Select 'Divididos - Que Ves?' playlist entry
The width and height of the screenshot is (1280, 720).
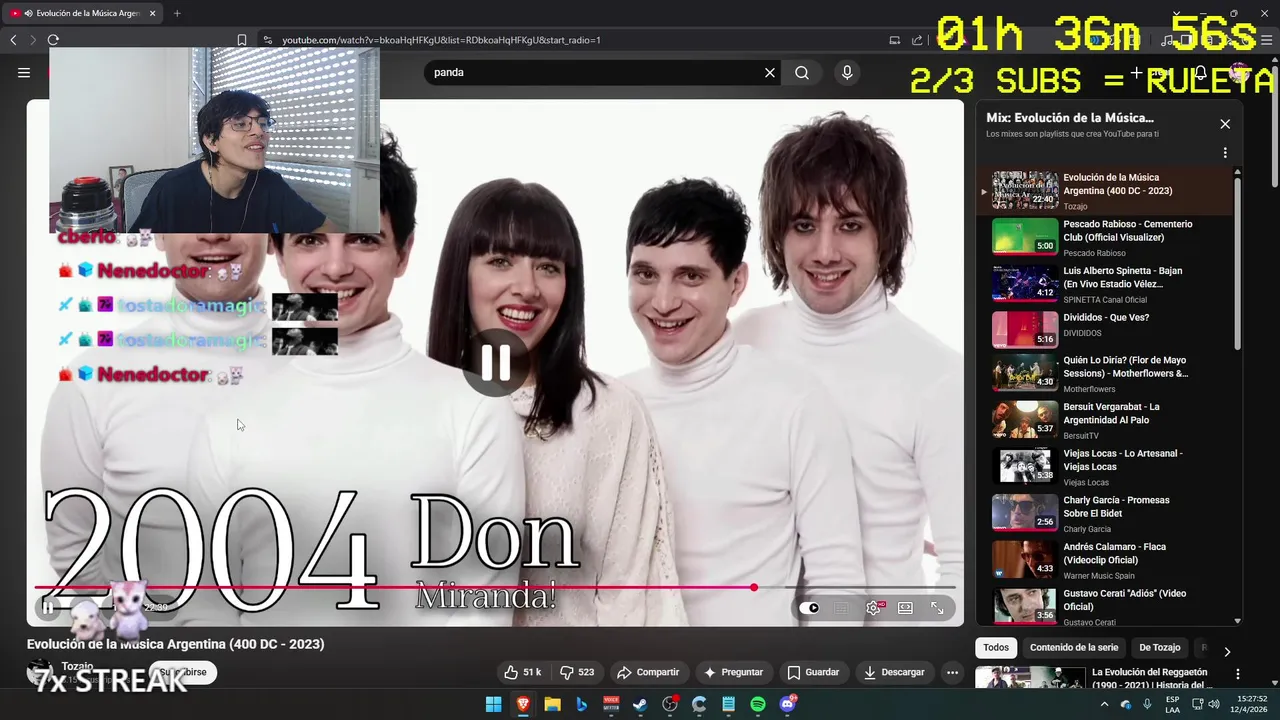tap(1109, 330)
